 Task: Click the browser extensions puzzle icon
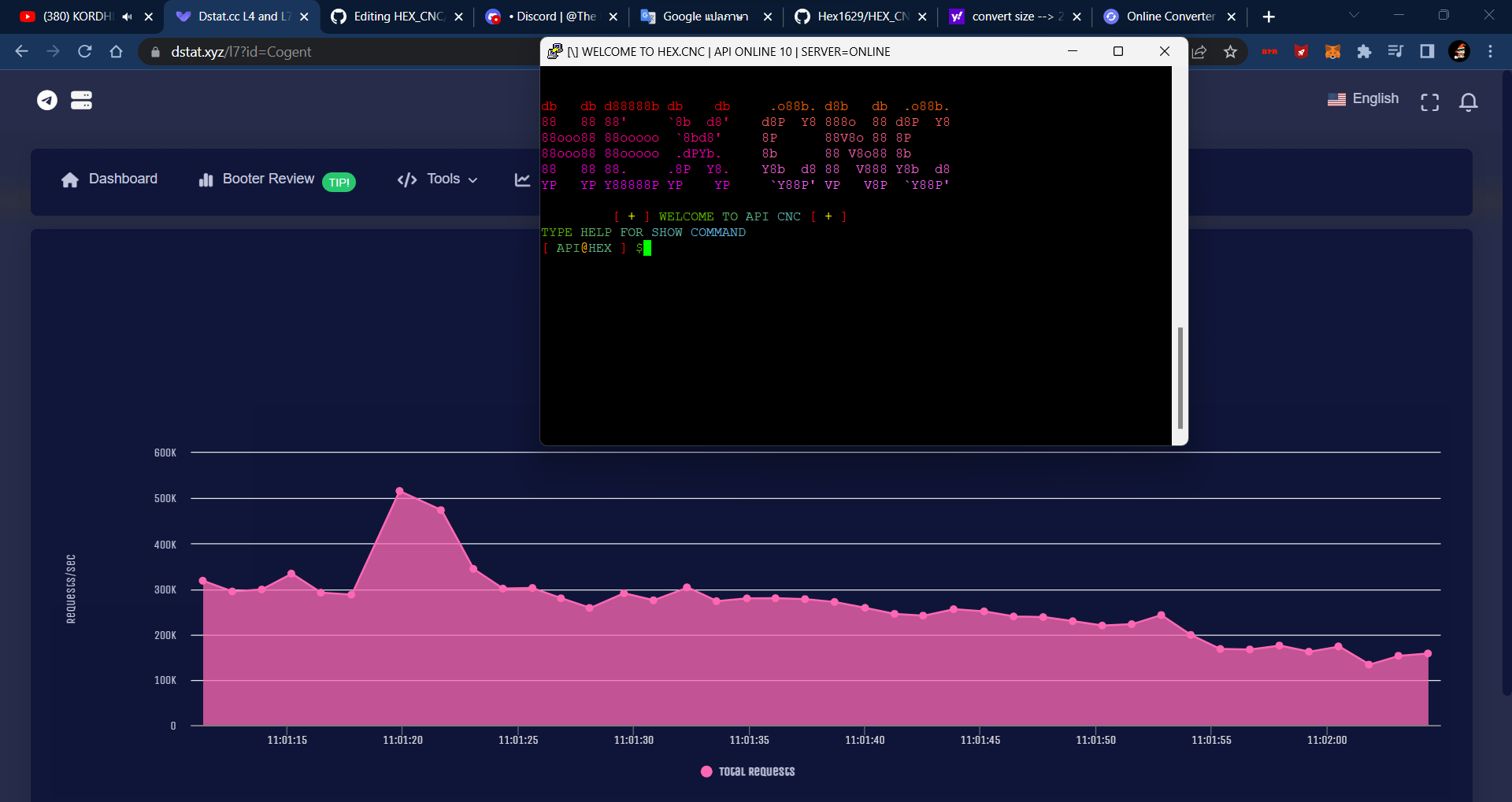[x=1365, y=51]
